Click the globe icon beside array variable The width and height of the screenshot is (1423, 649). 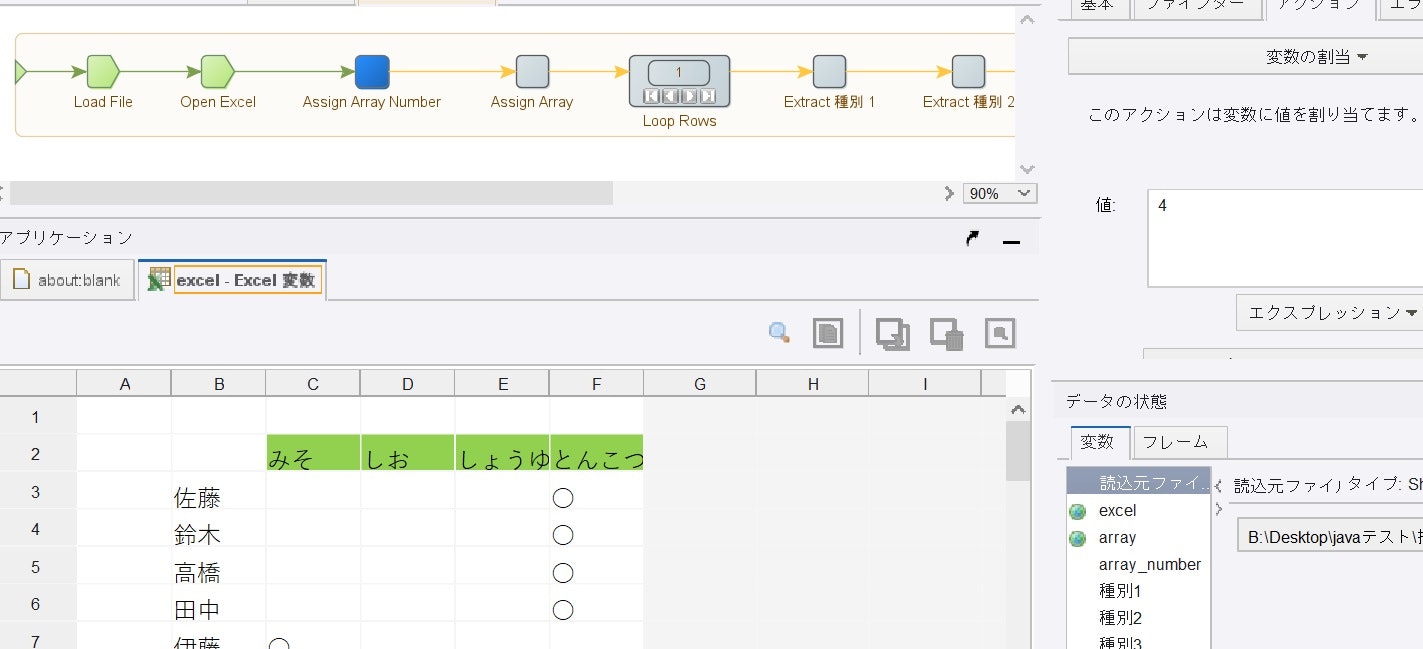pyautogui.click(x=1078, y=539)
